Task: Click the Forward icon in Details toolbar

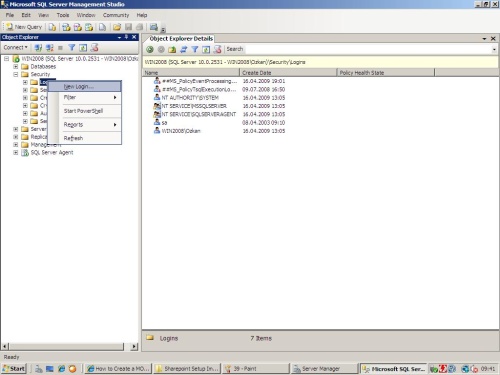Action: tap(161, 50)
